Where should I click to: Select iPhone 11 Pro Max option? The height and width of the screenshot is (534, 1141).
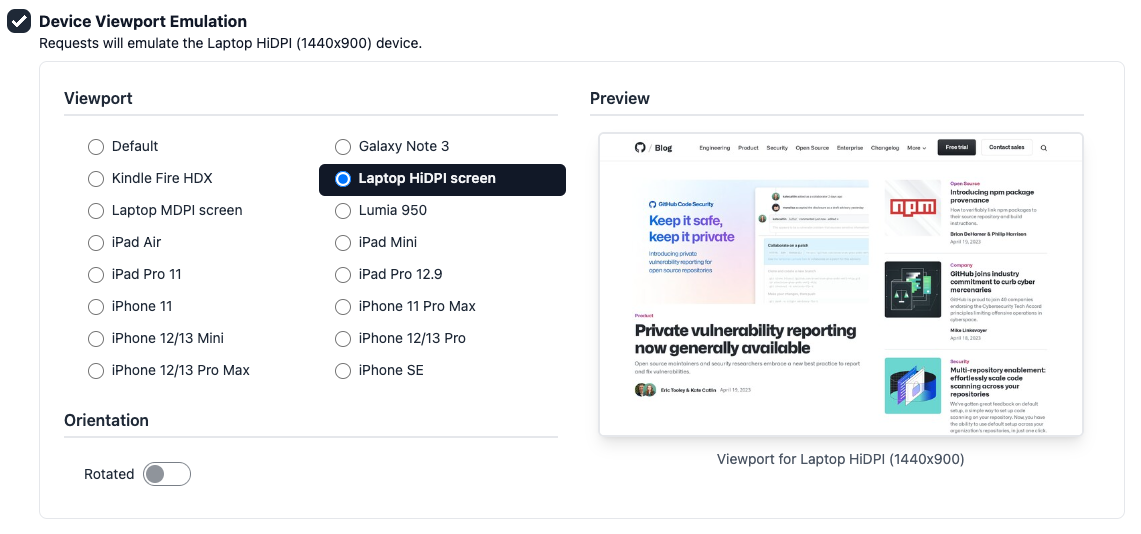343,307
